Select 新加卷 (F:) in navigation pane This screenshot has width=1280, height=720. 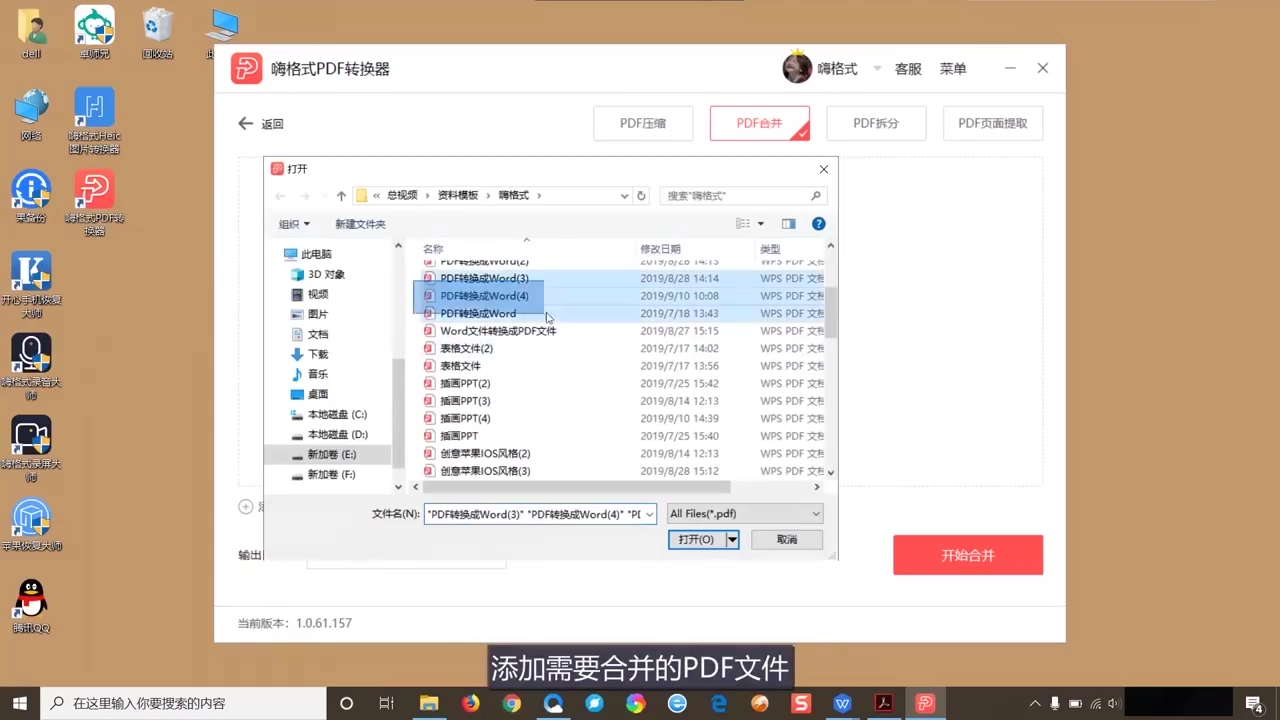click(322, 474)
